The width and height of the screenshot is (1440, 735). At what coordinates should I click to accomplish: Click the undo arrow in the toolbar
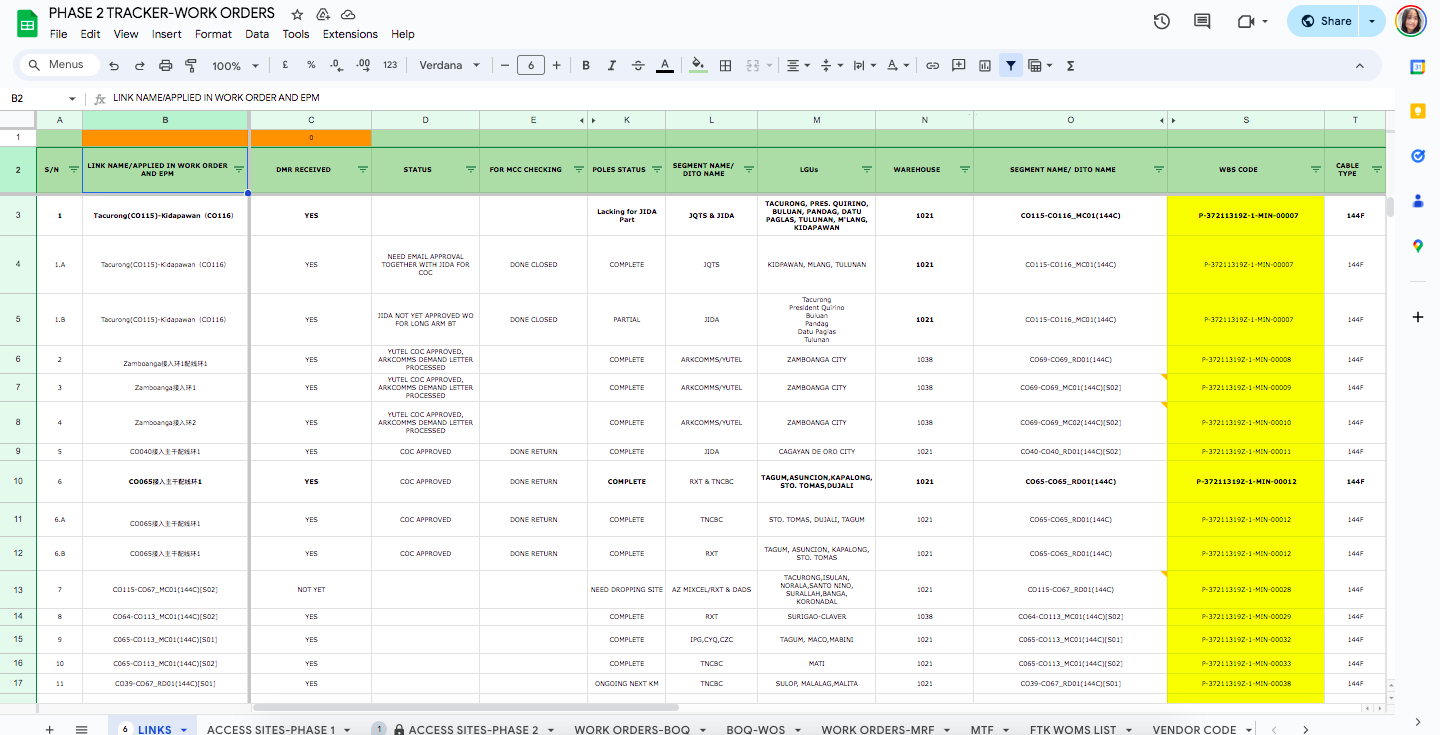[x=114, y=65]
